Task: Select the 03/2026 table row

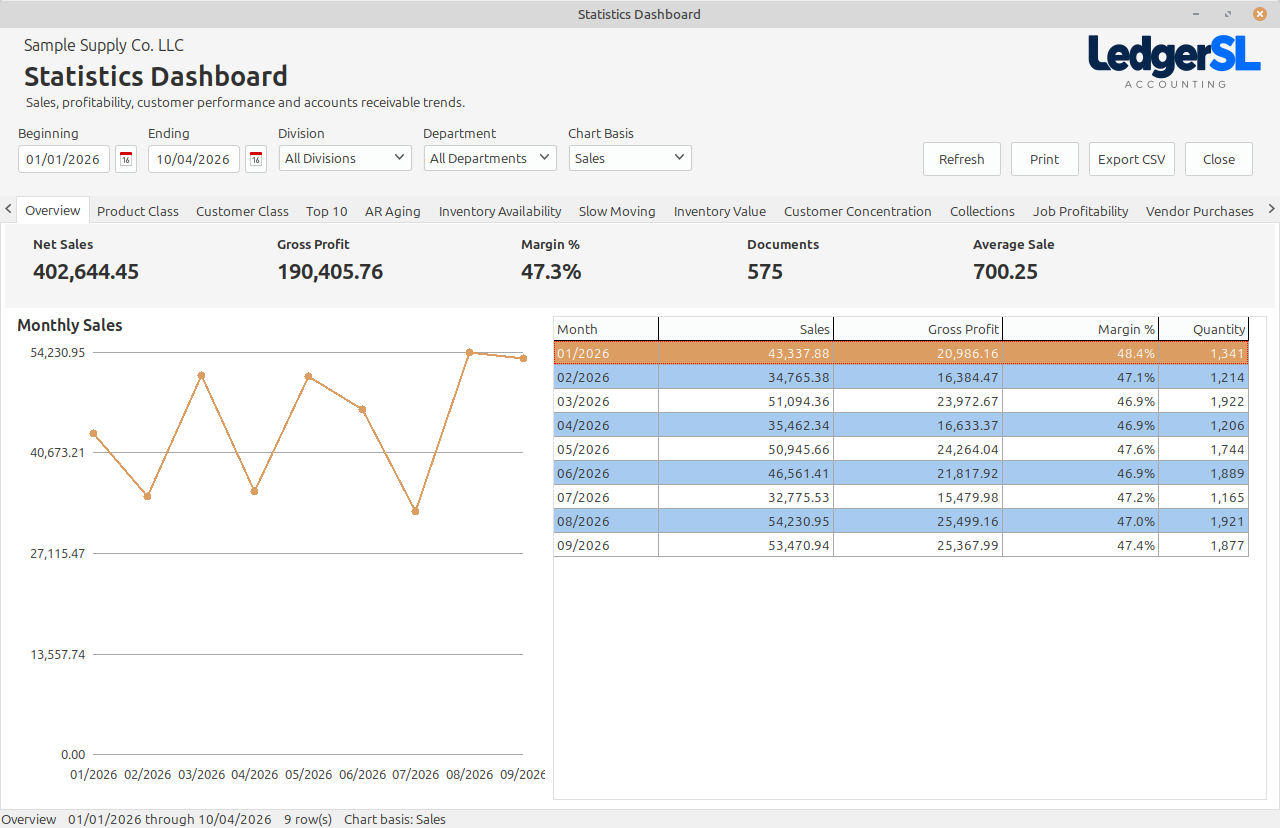Action: point(901,401)
